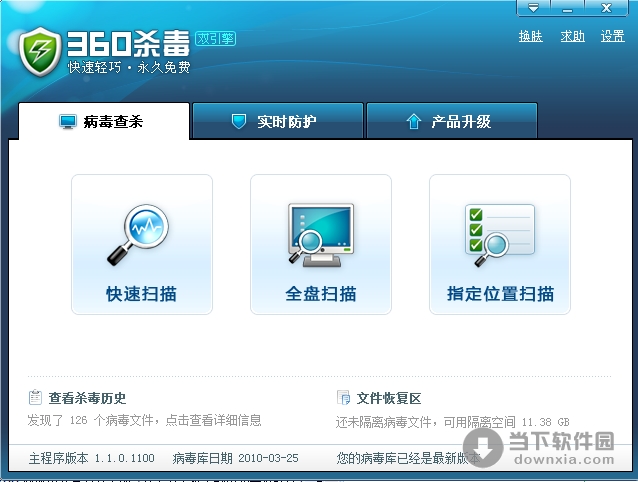
Task: Click the custom location checklist icon
Action: pos(500,235)
